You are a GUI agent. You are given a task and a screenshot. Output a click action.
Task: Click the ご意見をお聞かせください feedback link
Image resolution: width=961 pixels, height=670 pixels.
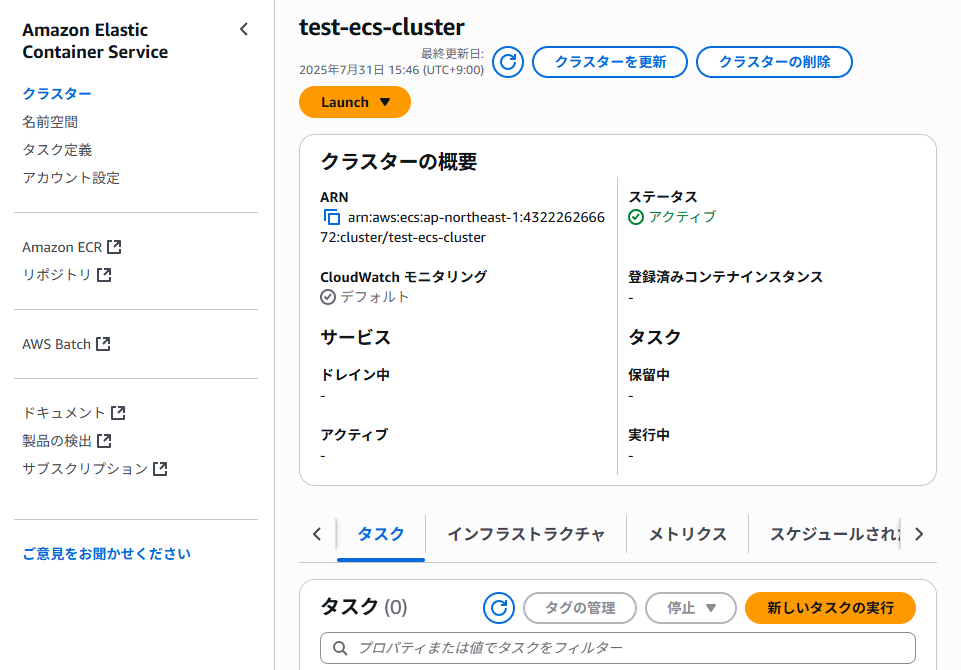[x=107, y=554]
